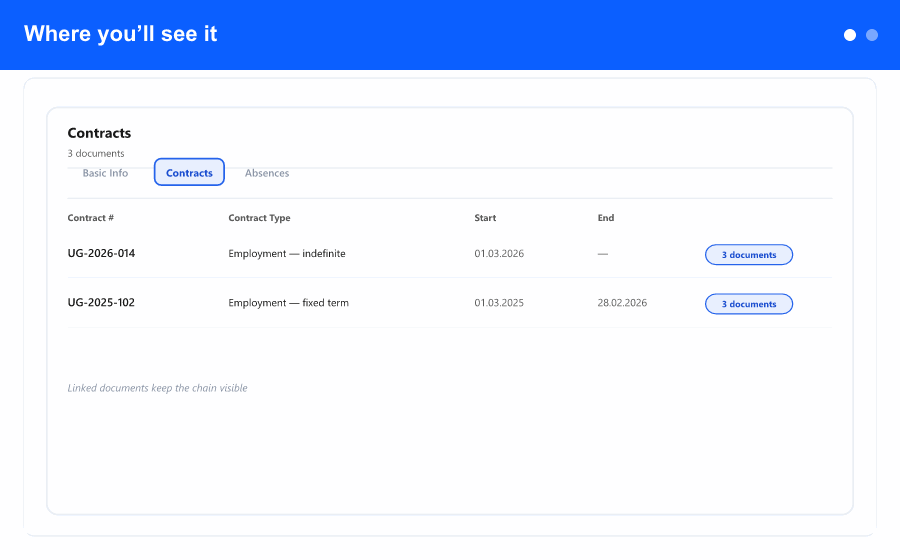The image size is (900, 560).
Task: Open 3 documents badge for UG-2025-102
Action: [x=748, y=304]
